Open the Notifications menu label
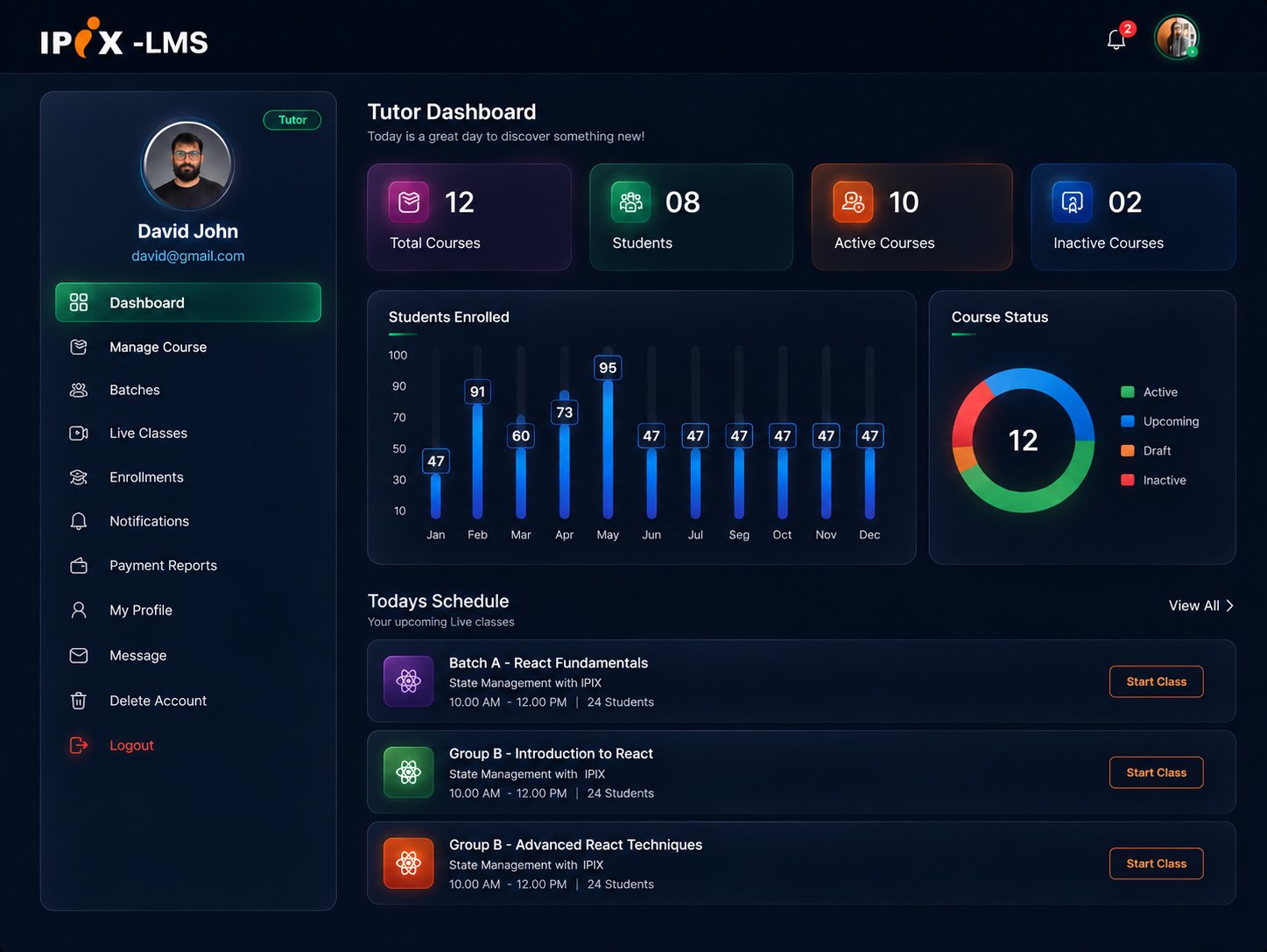1267x952 pixels. (x=149, y=521)
